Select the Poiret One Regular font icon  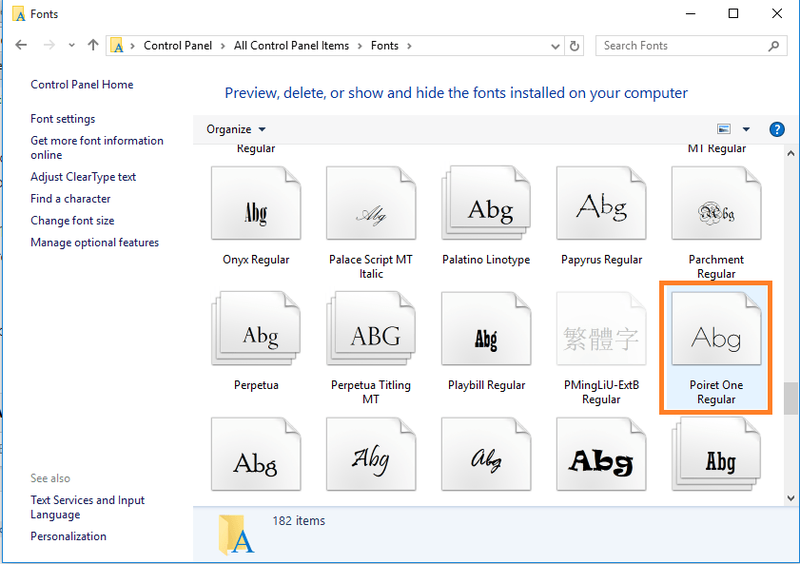pos(716,329)
